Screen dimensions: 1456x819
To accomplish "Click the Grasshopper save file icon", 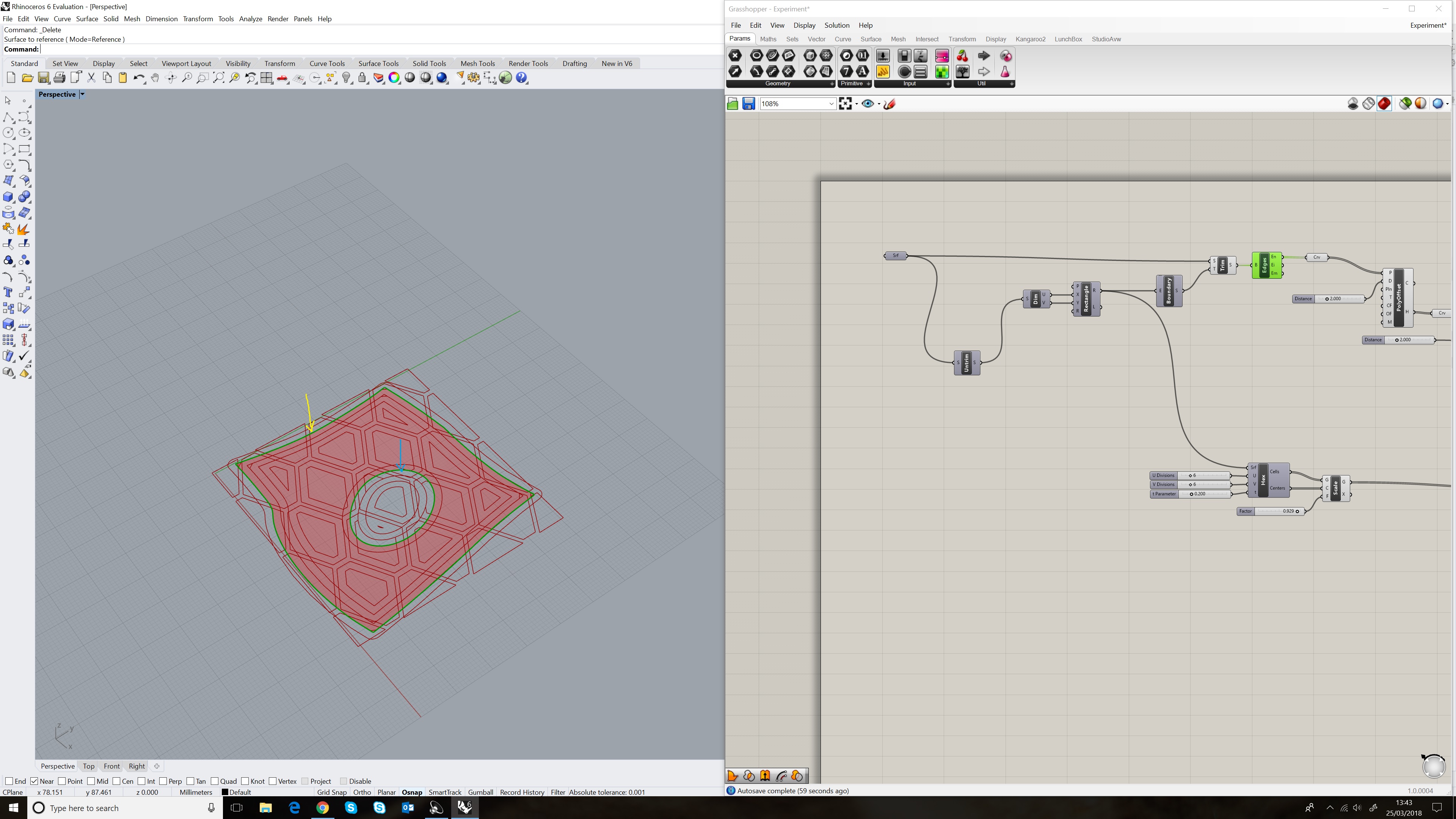I will (x=748, y=104).
